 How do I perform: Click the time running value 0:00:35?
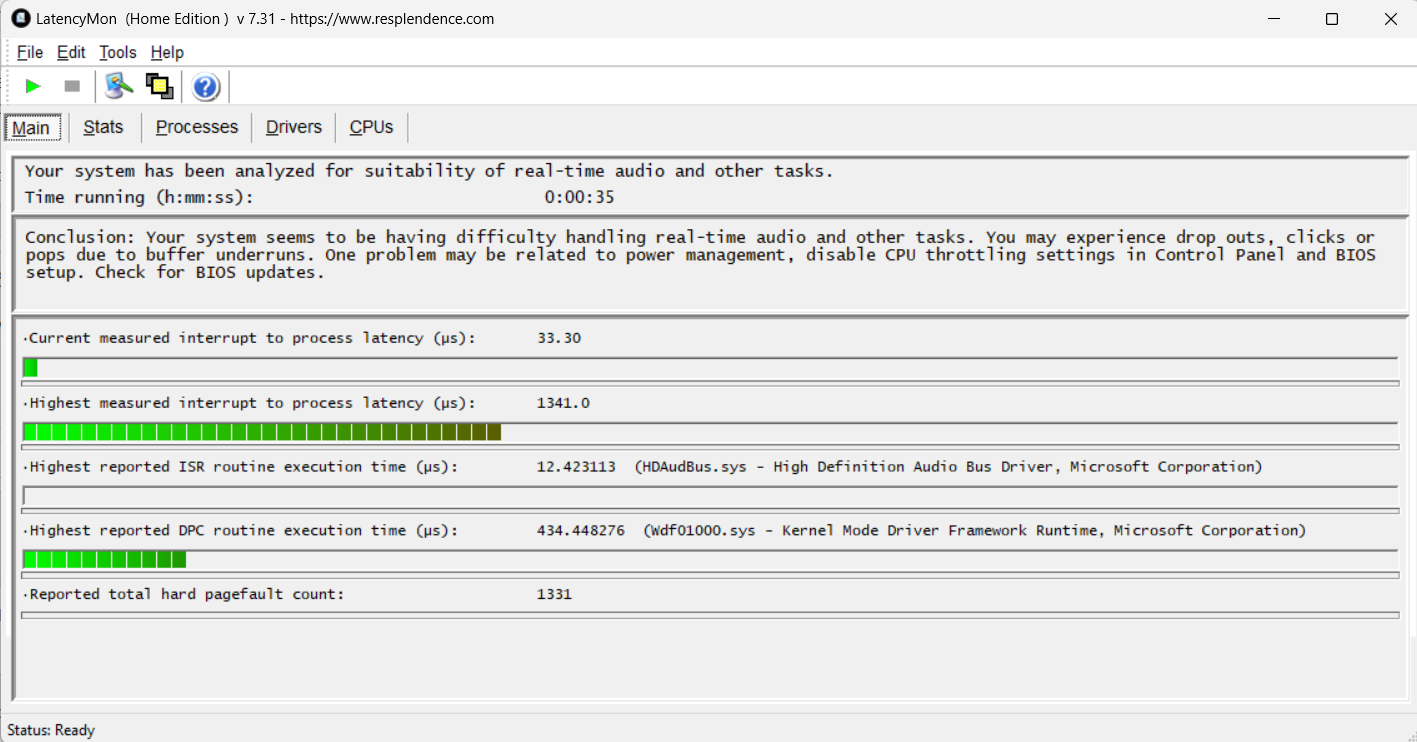(x=579, y=197)
